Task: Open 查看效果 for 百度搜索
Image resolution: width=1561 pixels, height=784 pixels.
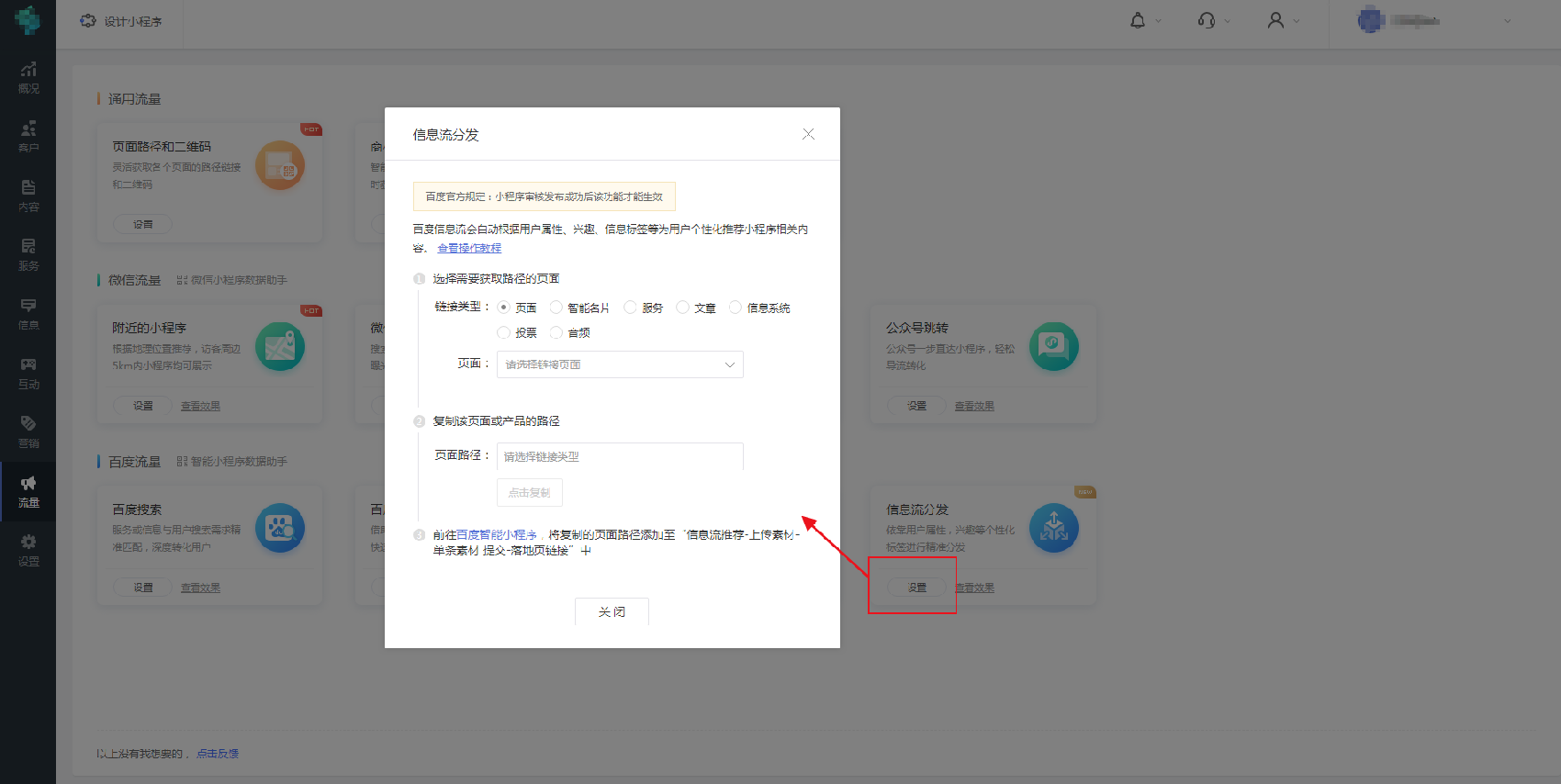Action: [200, 588]
